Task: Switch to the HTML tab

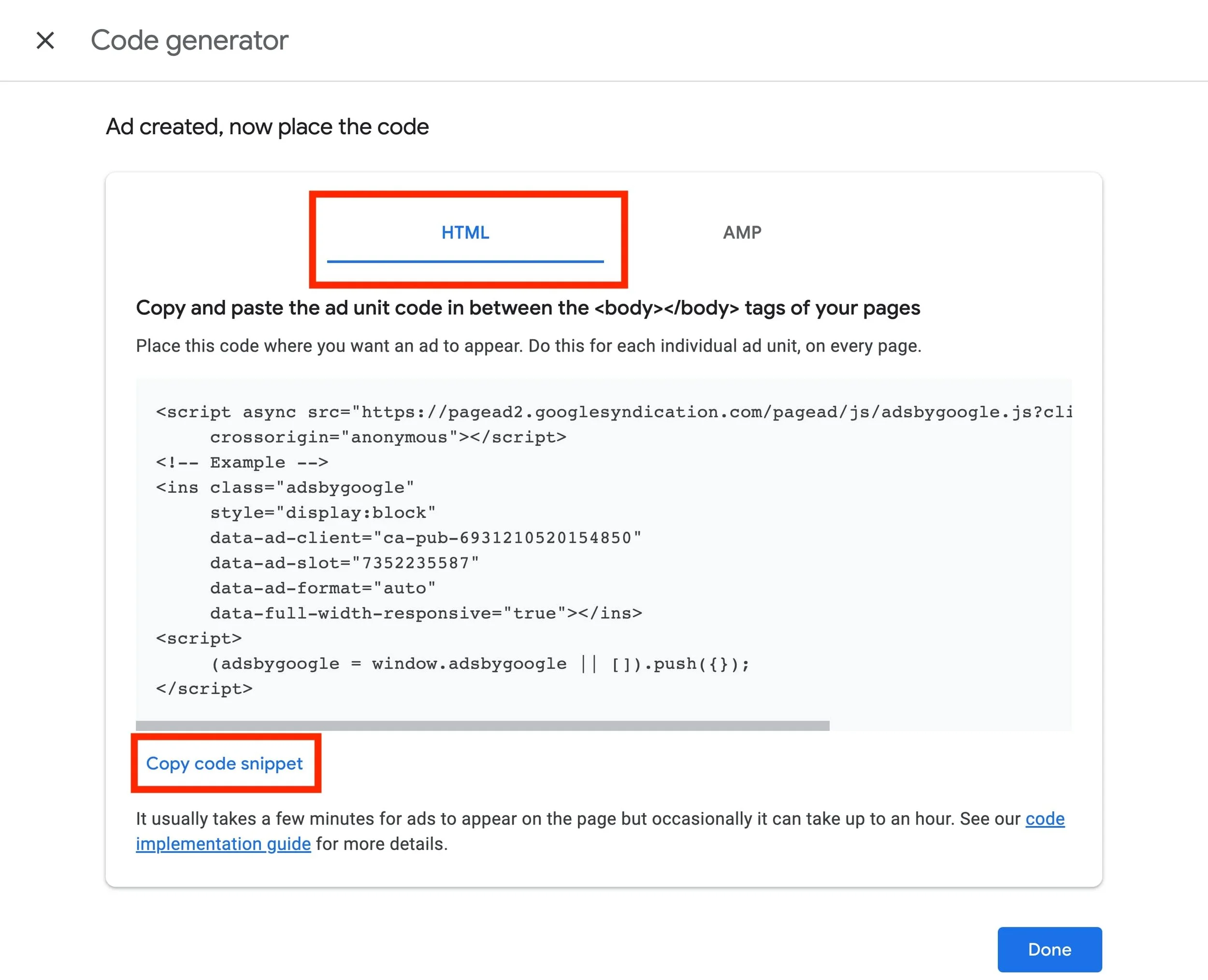Action: tap(465, 233)
